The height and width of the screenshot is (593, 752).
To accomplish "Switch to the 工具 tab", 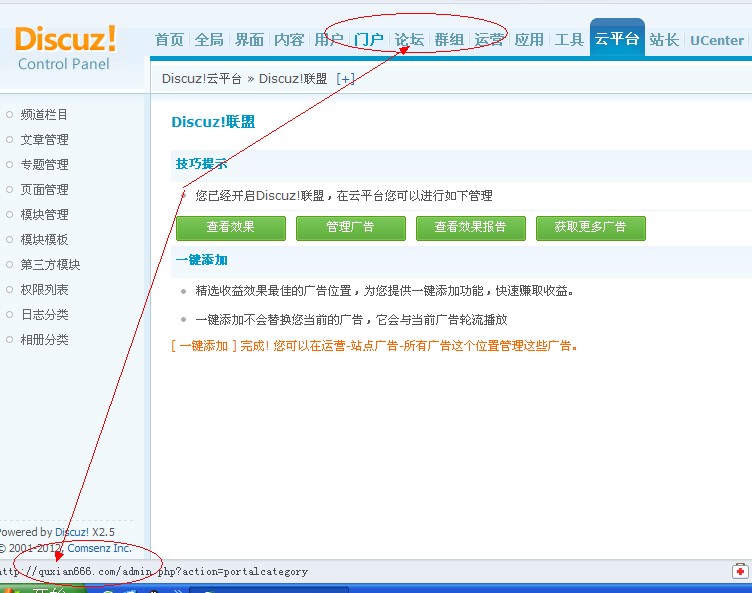I will tap(569, 40).
